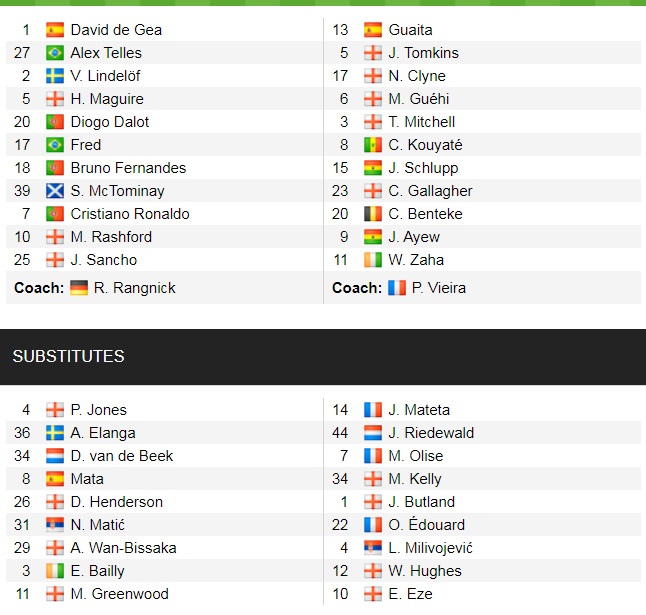Open Cristiano Ronaldo's player profile

coord(130,214)
